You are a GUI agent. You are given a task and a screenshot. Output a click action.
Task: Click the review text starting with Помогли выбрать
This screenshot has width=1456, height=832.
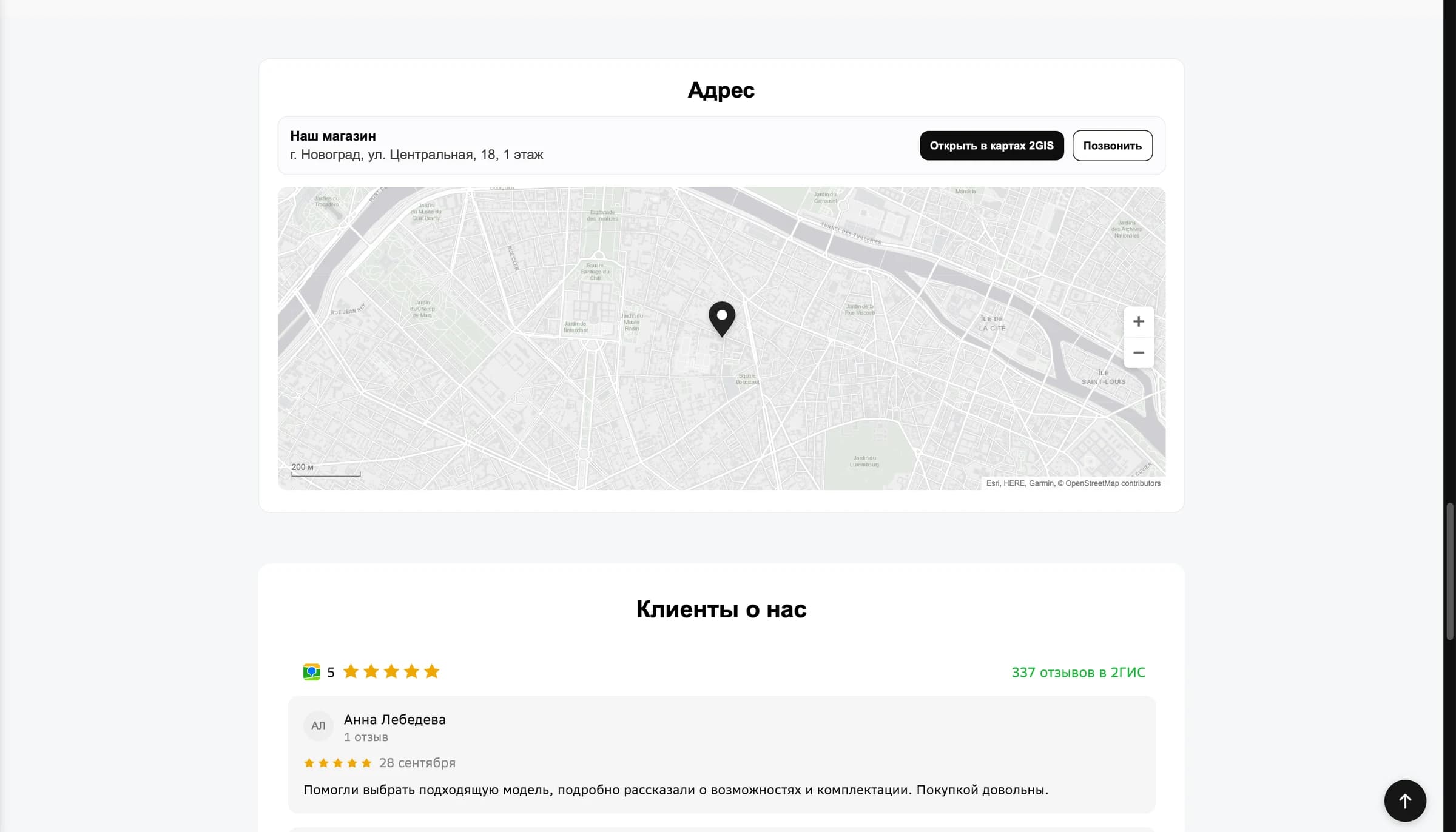pyautogui.click(x=675, y=790)
